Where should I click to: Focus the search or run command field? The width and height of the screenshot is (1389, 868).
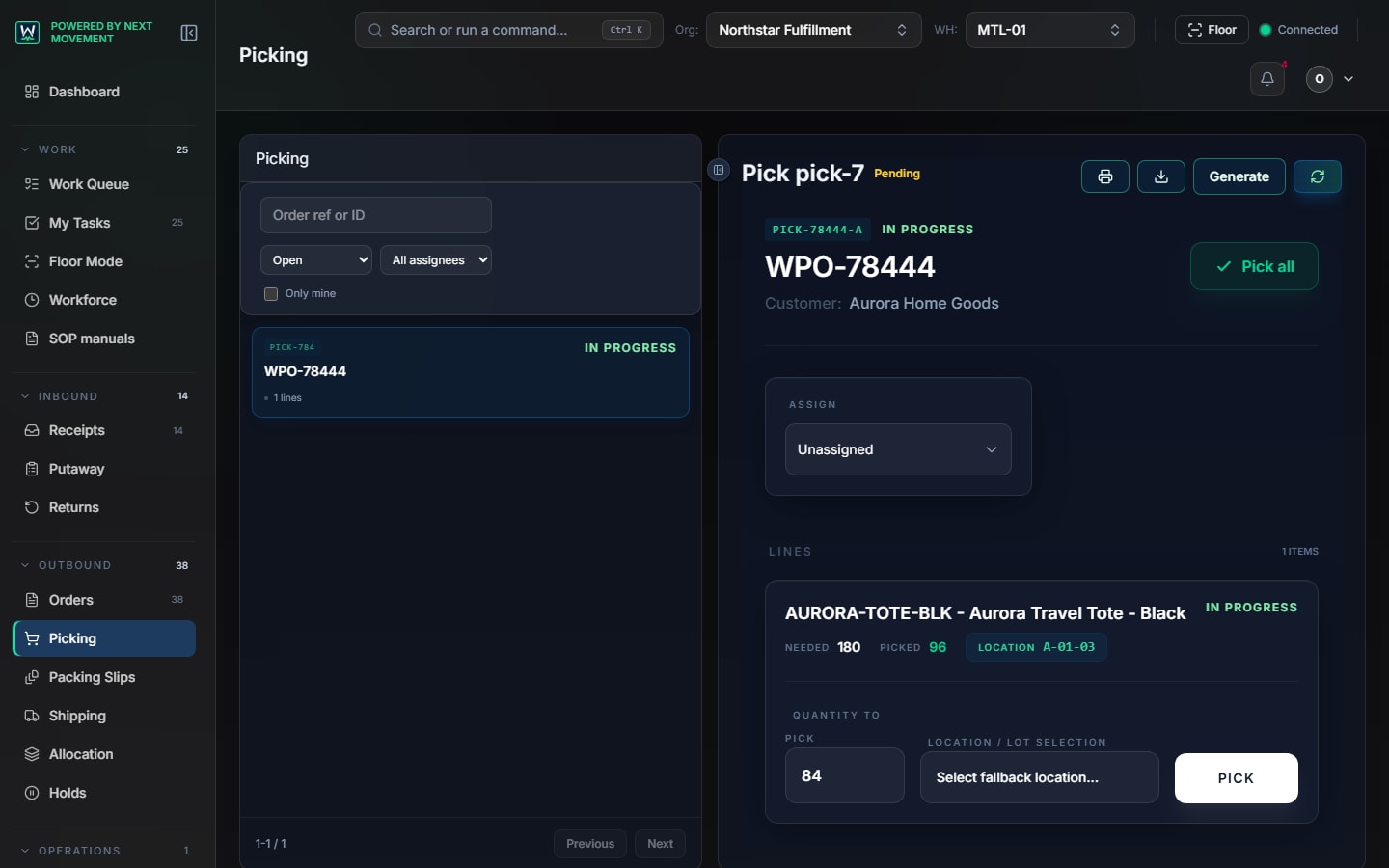(x=508, y=30)
